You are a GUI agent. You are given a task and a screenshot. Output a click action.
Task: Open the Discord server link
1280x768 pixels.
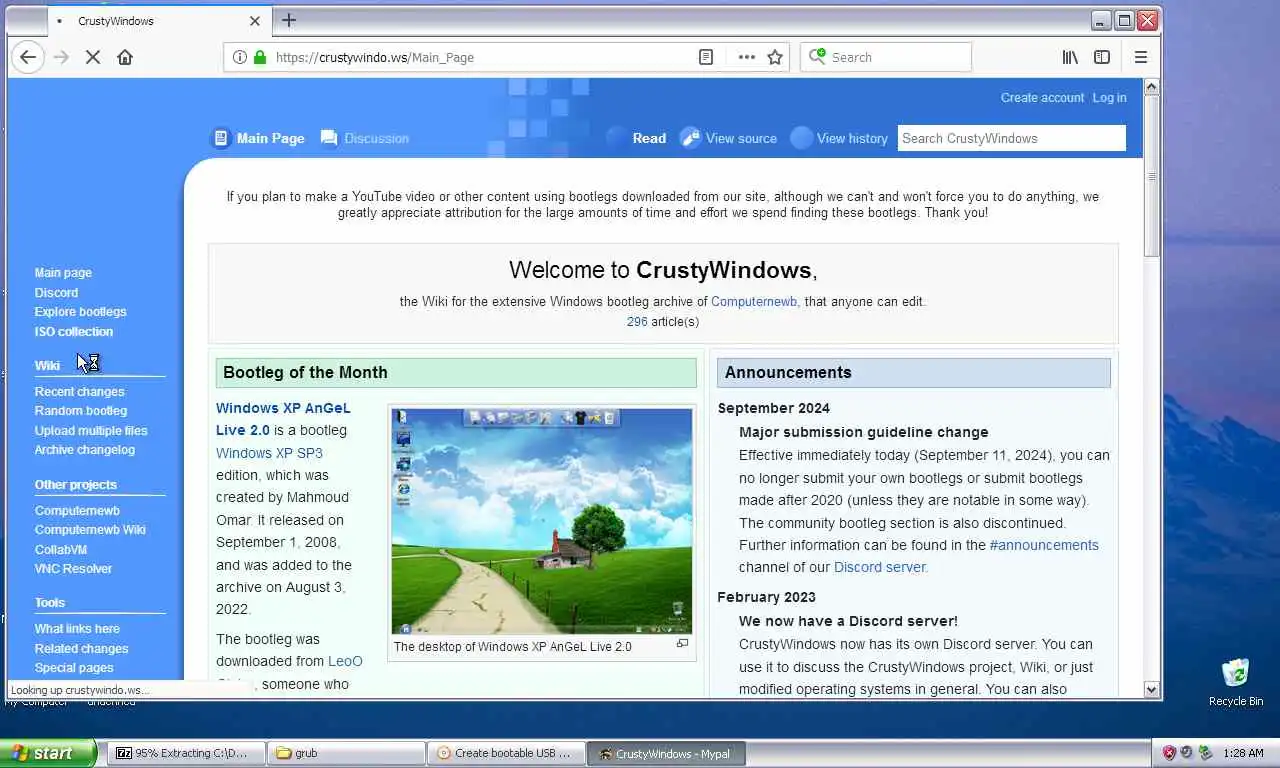click(x=880, y=567)
